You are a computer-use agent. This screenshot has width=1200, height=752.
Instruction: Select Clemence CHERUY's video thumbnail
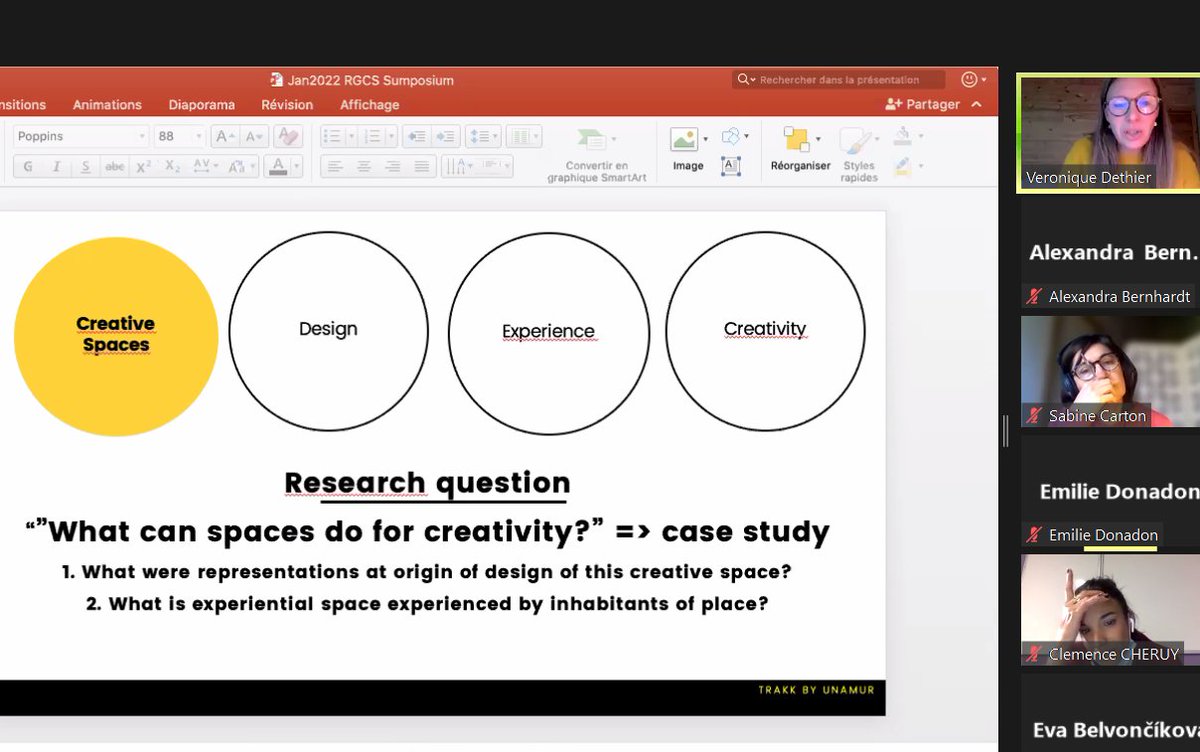pos(1110,610)
